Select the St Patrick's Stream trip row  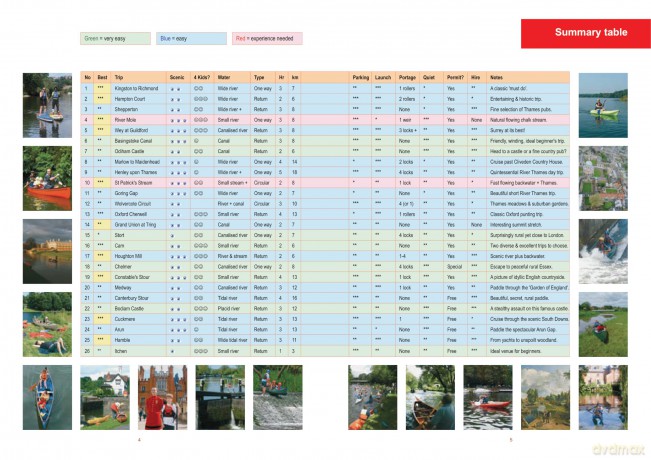(x=325, y=183)
